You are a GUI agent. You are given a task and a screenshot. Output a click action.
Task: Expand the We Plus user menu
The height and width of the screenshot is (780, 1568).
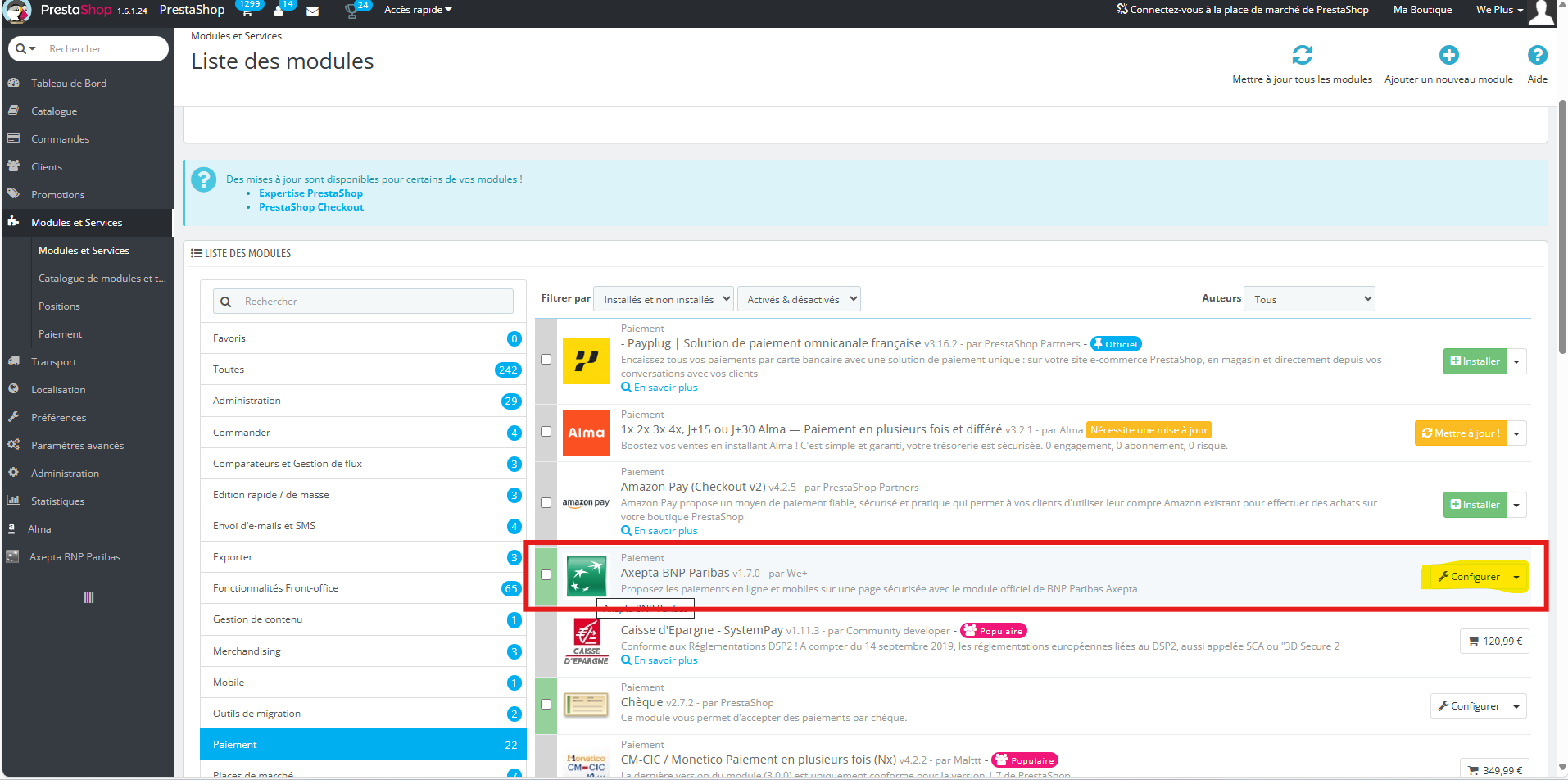pyautogui.click(x=1499, y=10)
